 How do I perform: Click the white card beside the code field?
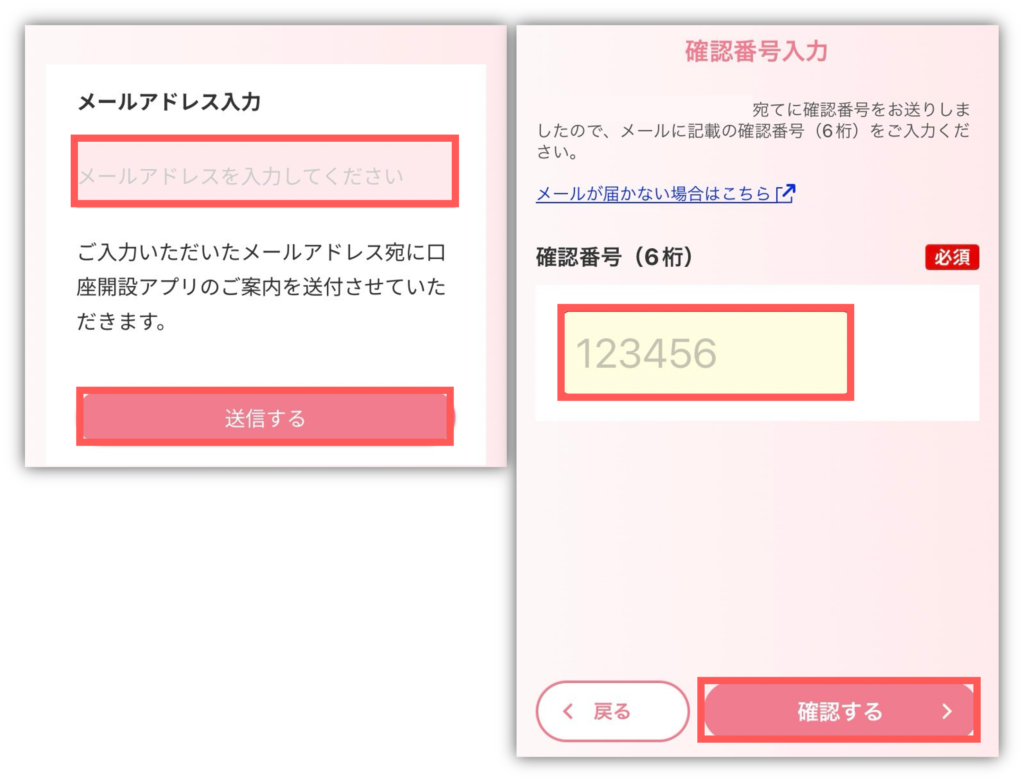point(914,353)
